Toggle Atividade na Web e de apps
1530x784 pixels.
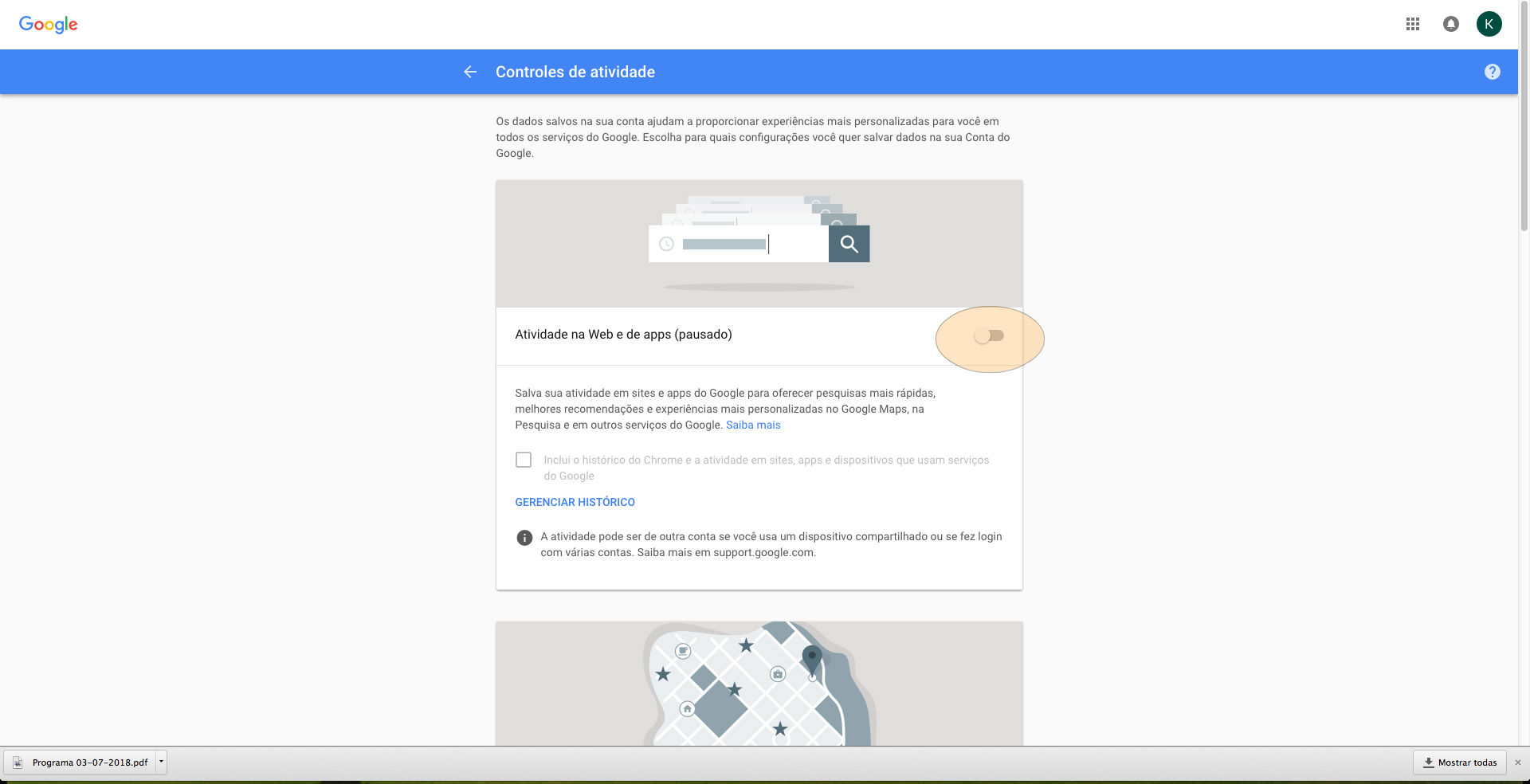click(989, 336)
